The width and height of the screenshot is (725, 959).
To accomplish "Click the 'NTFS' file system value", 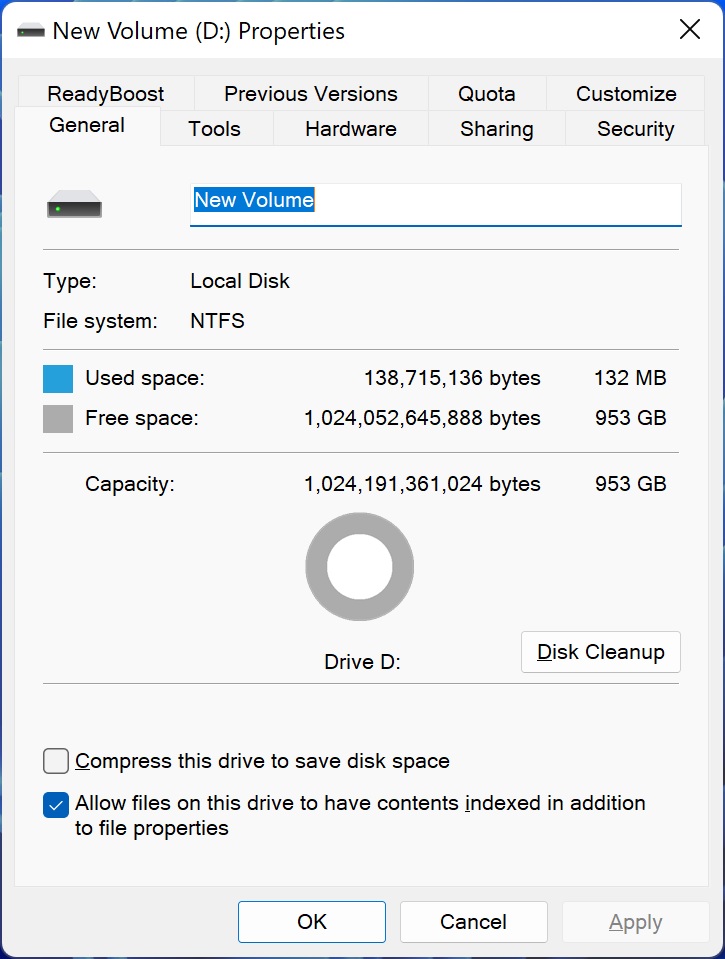I will pyautogui.click(x=217, y=320).
